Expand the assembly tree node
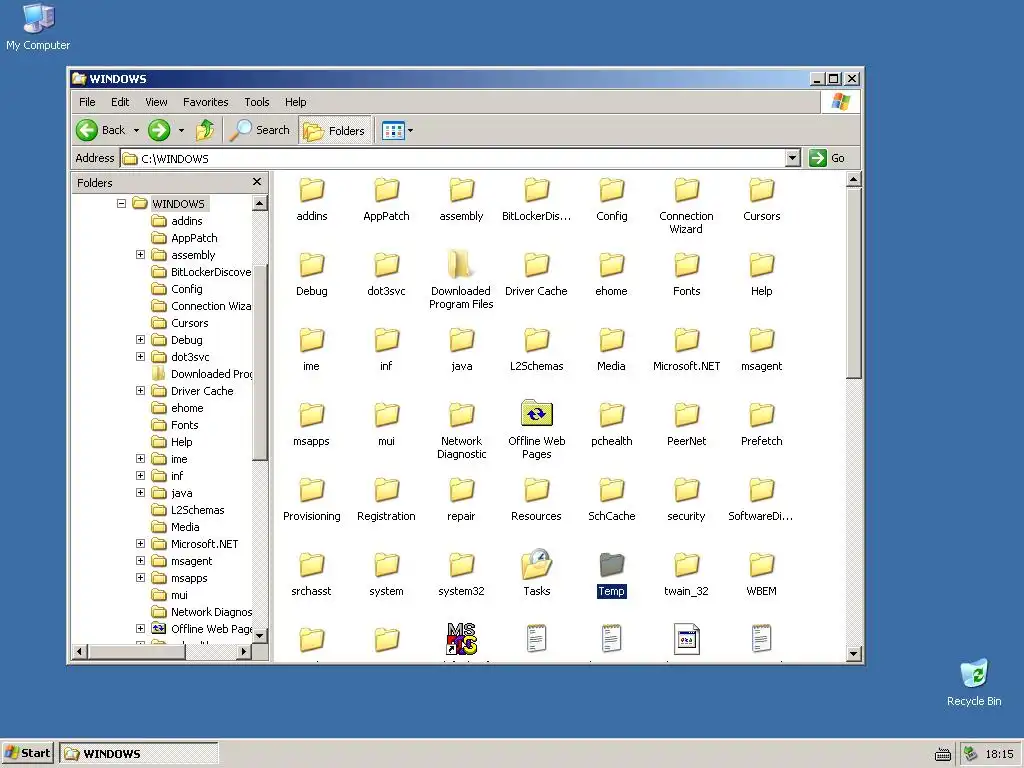 tap(140, 254)
